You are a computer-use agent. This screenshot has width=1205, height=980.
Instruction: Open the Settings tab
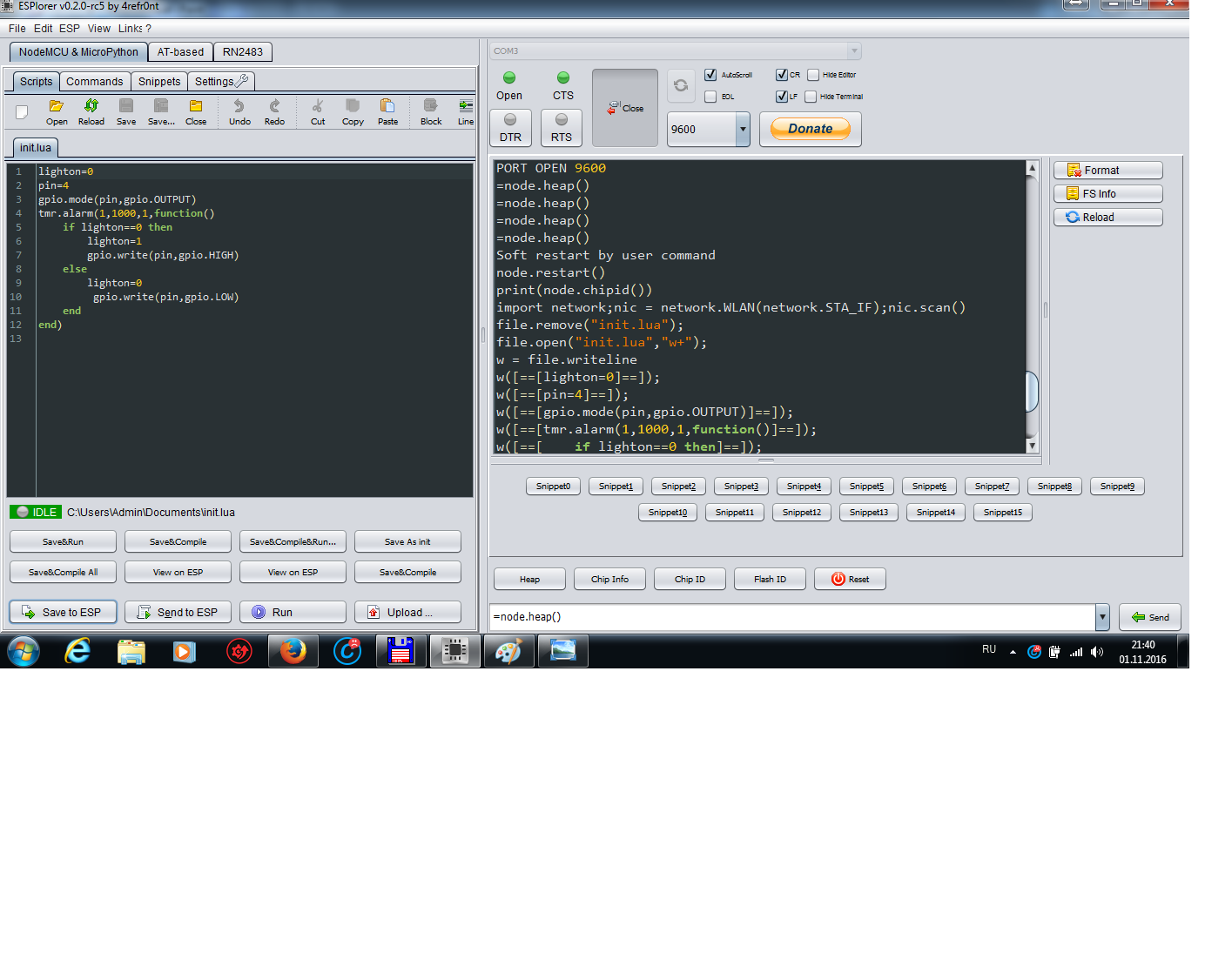tap(221, 82)
